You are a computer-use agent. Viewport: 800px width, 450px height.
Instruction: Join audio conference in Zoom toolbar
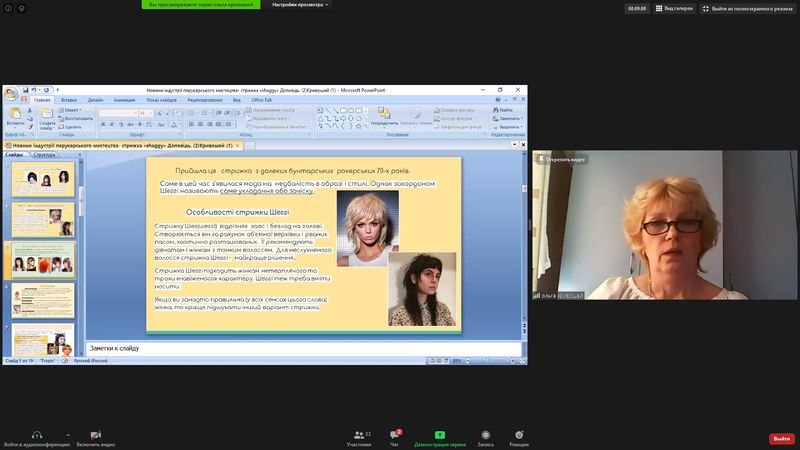click(37, 438)
